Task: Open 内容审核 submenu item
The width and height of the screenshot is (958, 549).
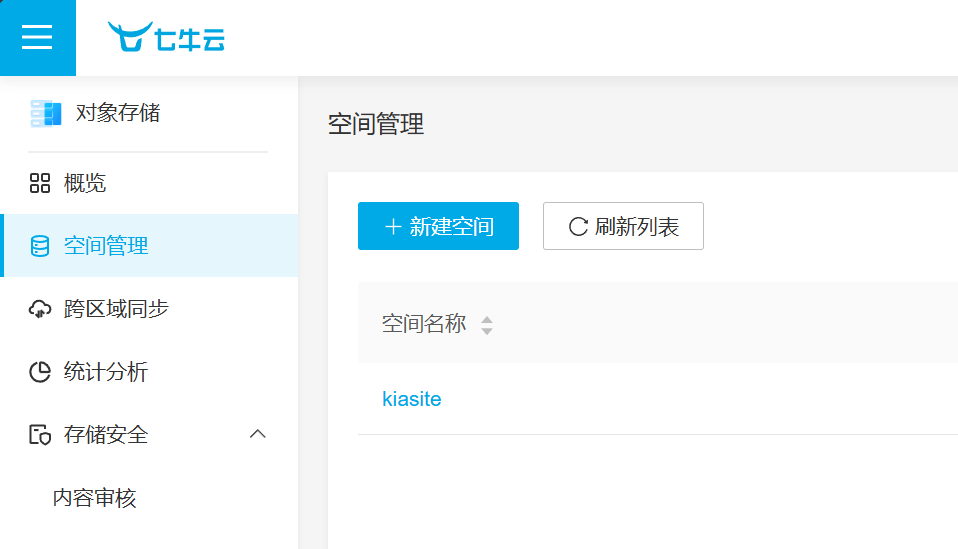Action: coord(94,497)
